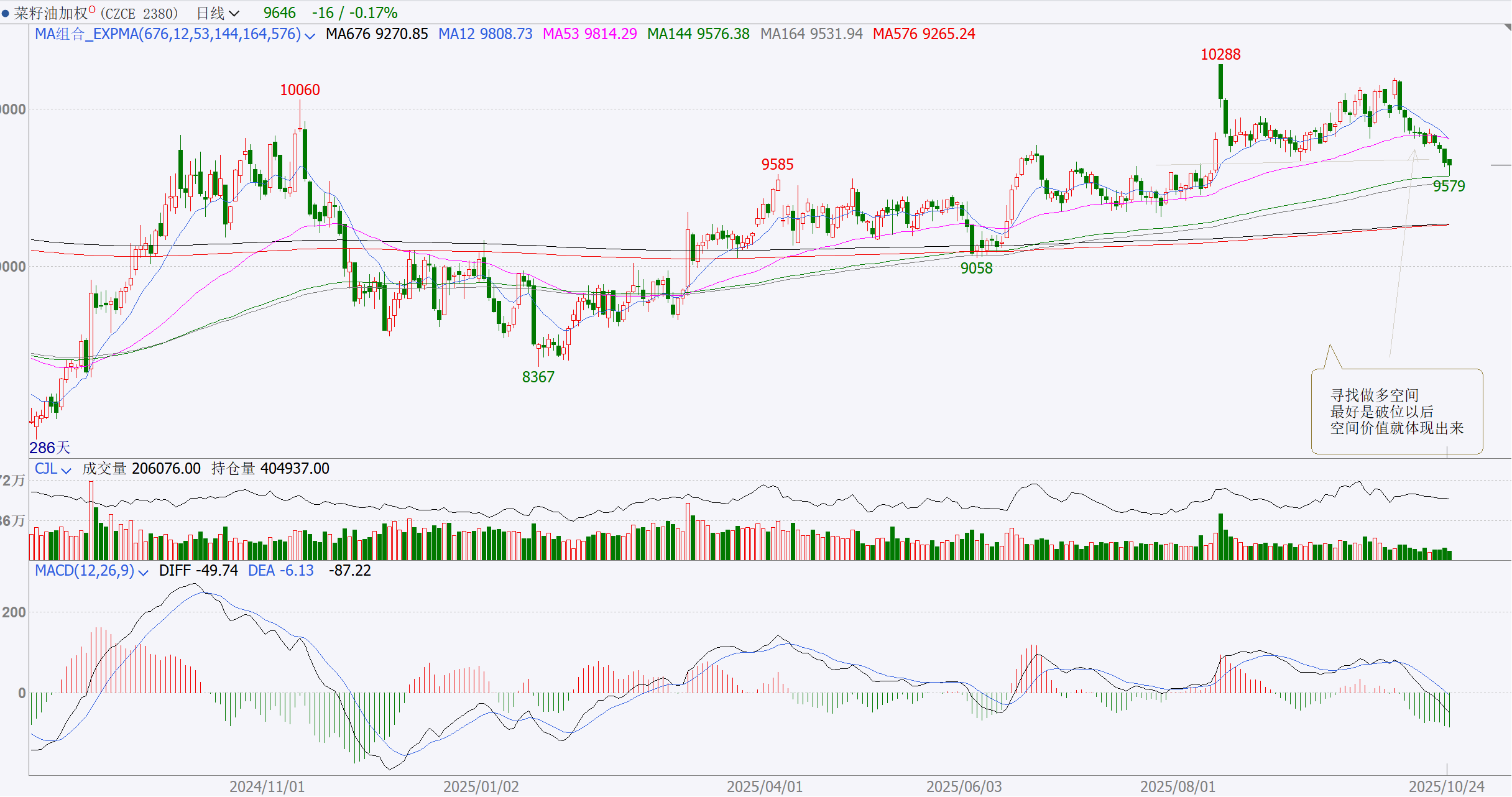
Task: Click the chevron arrow beside 日线
Action: [234, 13]
